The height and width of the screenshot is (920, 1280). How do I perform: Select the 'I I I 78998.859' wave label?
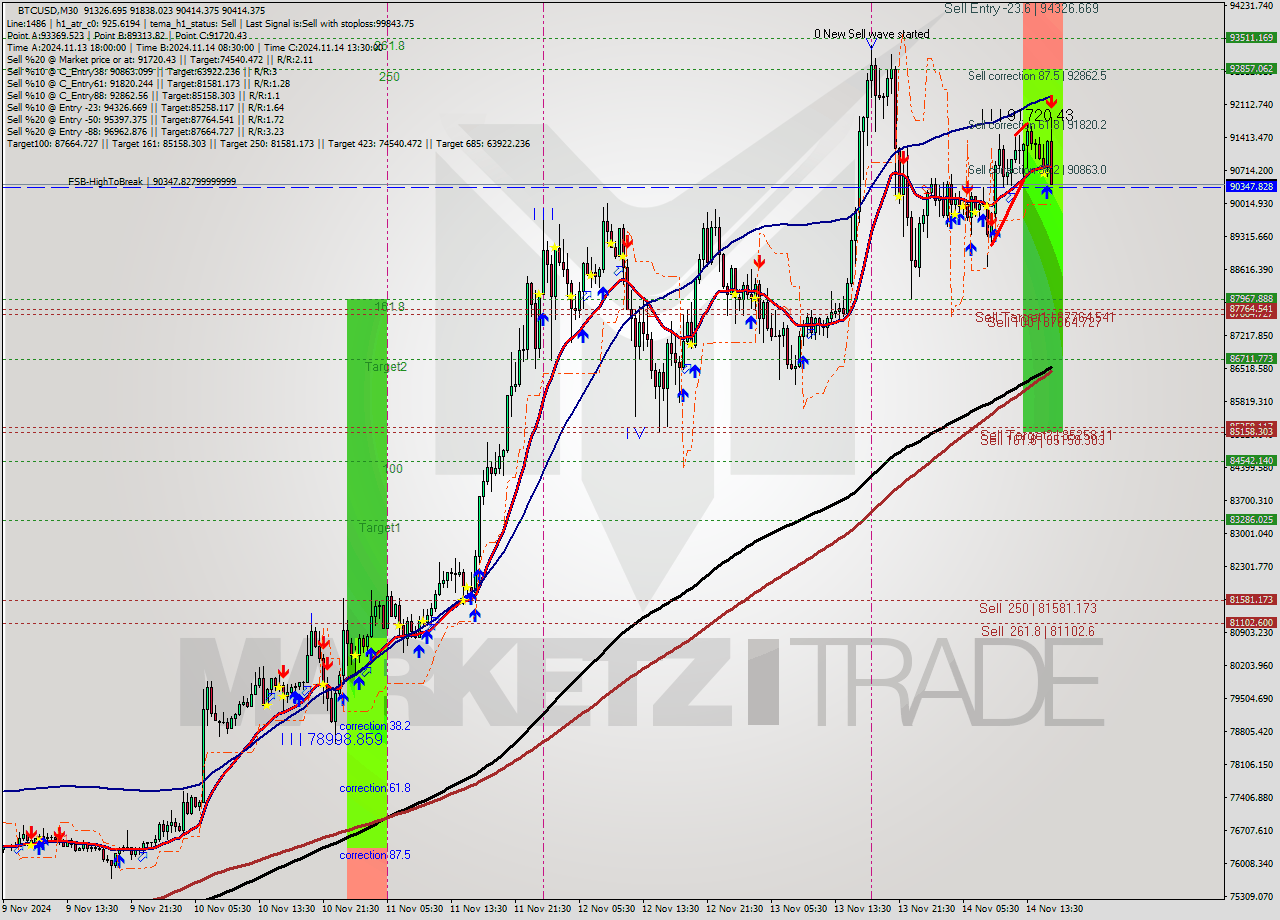[331, 739]
